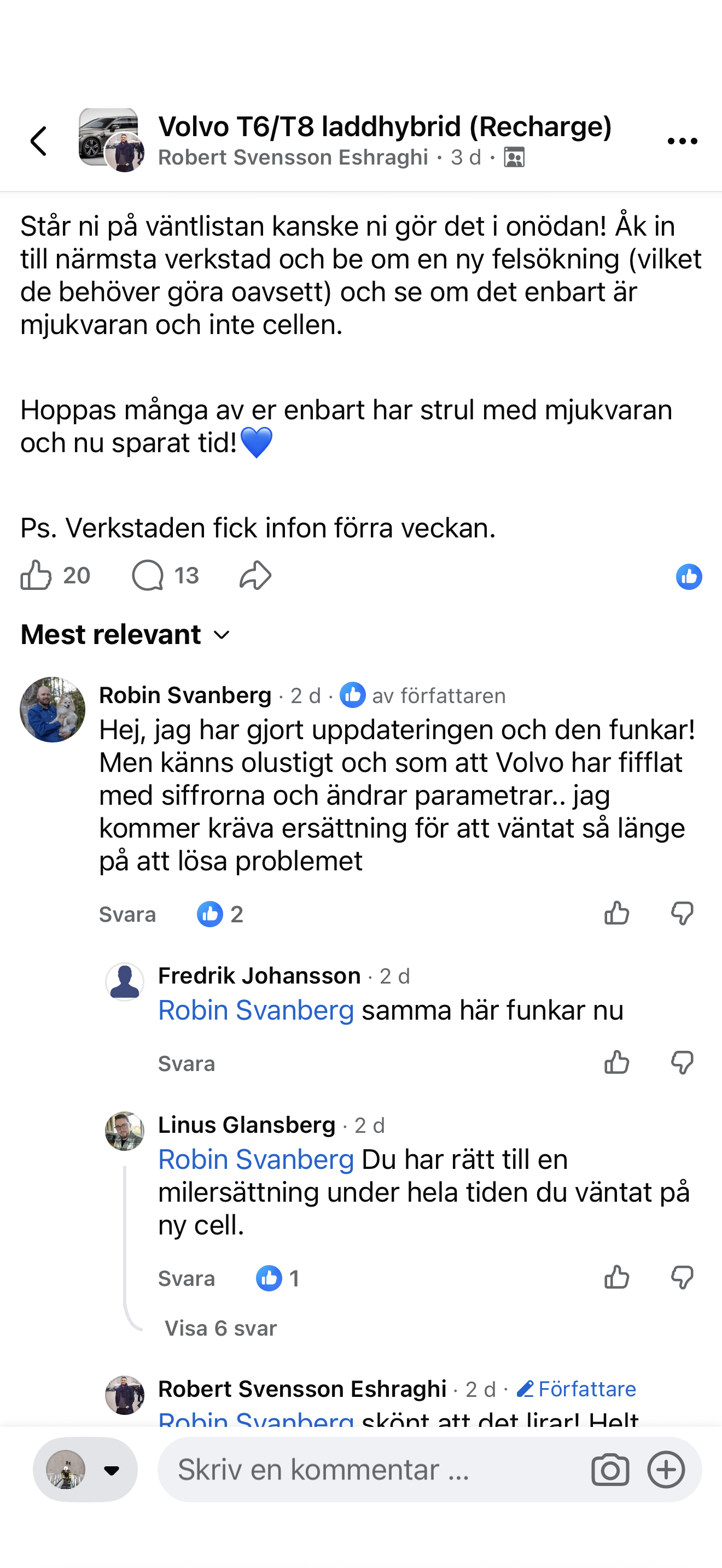Thumbs down Linus Glansberg's reply
This screenshot has width=722, height=1568.
click(682, 1278)
